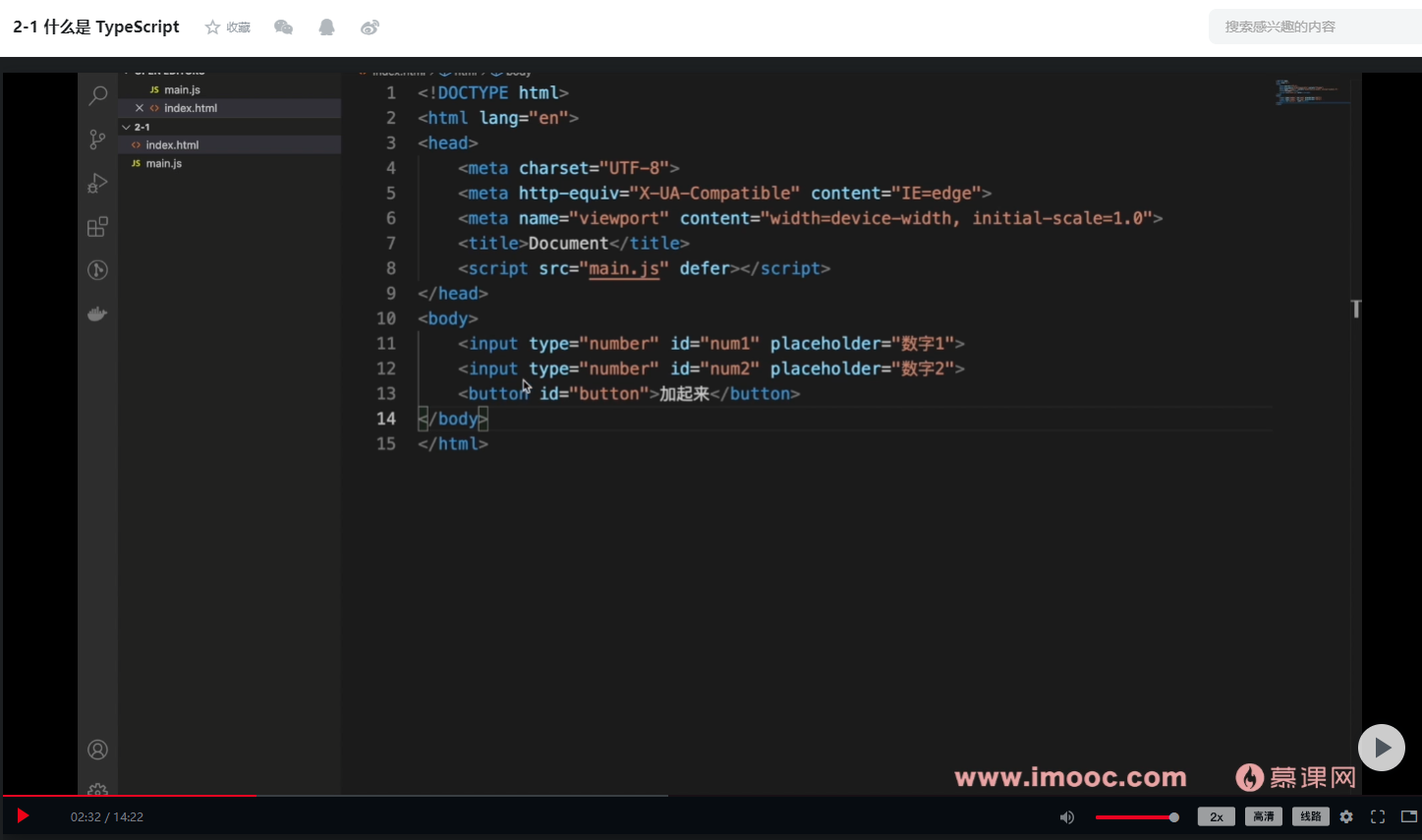1422x840 pixels.
Task: Open the Source Control view icon
Action: 97,140
